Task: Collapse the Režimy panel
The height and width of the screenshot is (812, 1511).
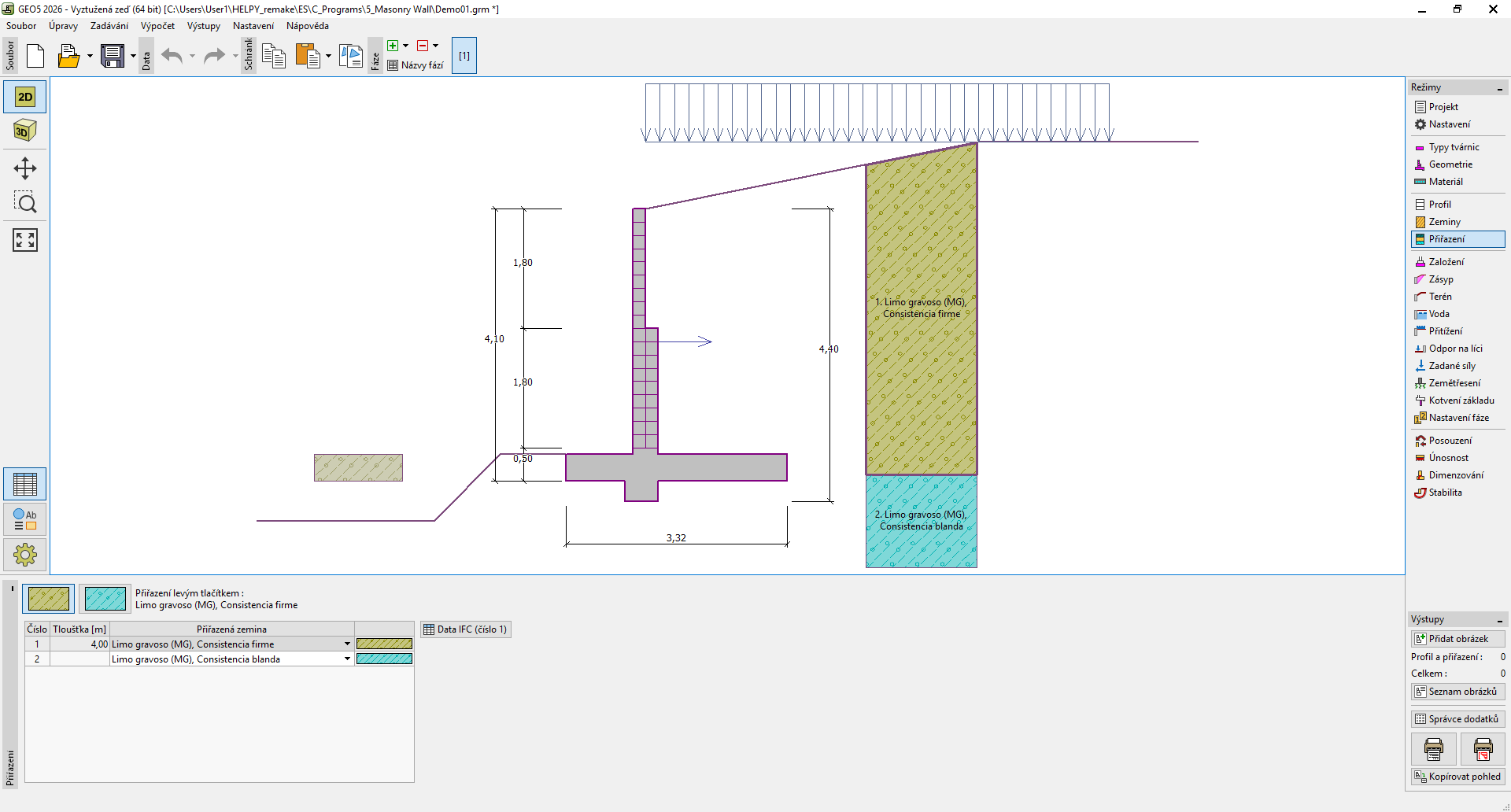Action: point(1499,88)
